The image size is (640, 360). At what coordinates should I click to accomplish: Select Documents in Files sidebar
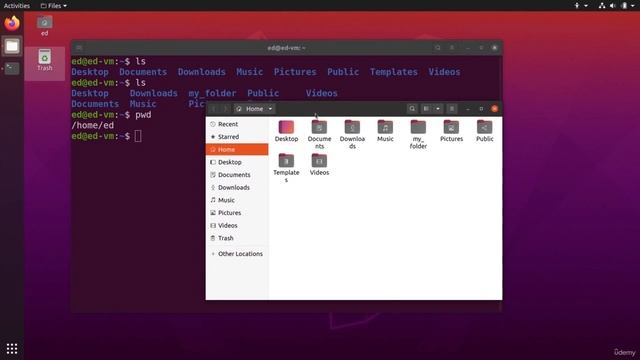(x=237, y=175)
